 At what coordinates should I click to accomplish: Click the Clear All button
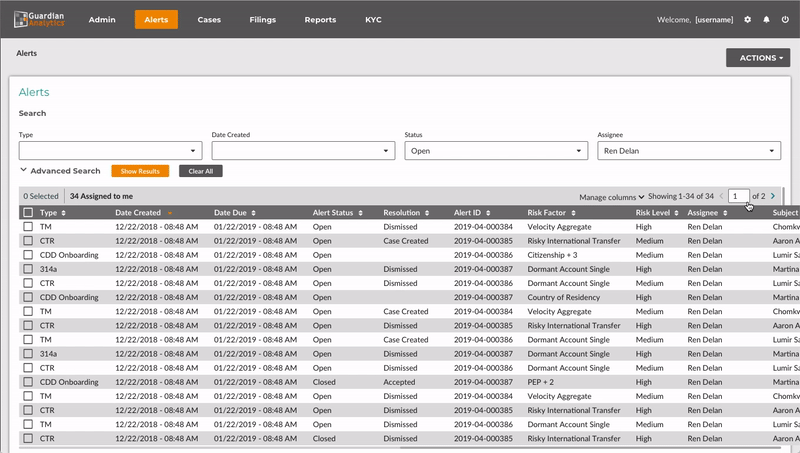[x=201, y=171]
